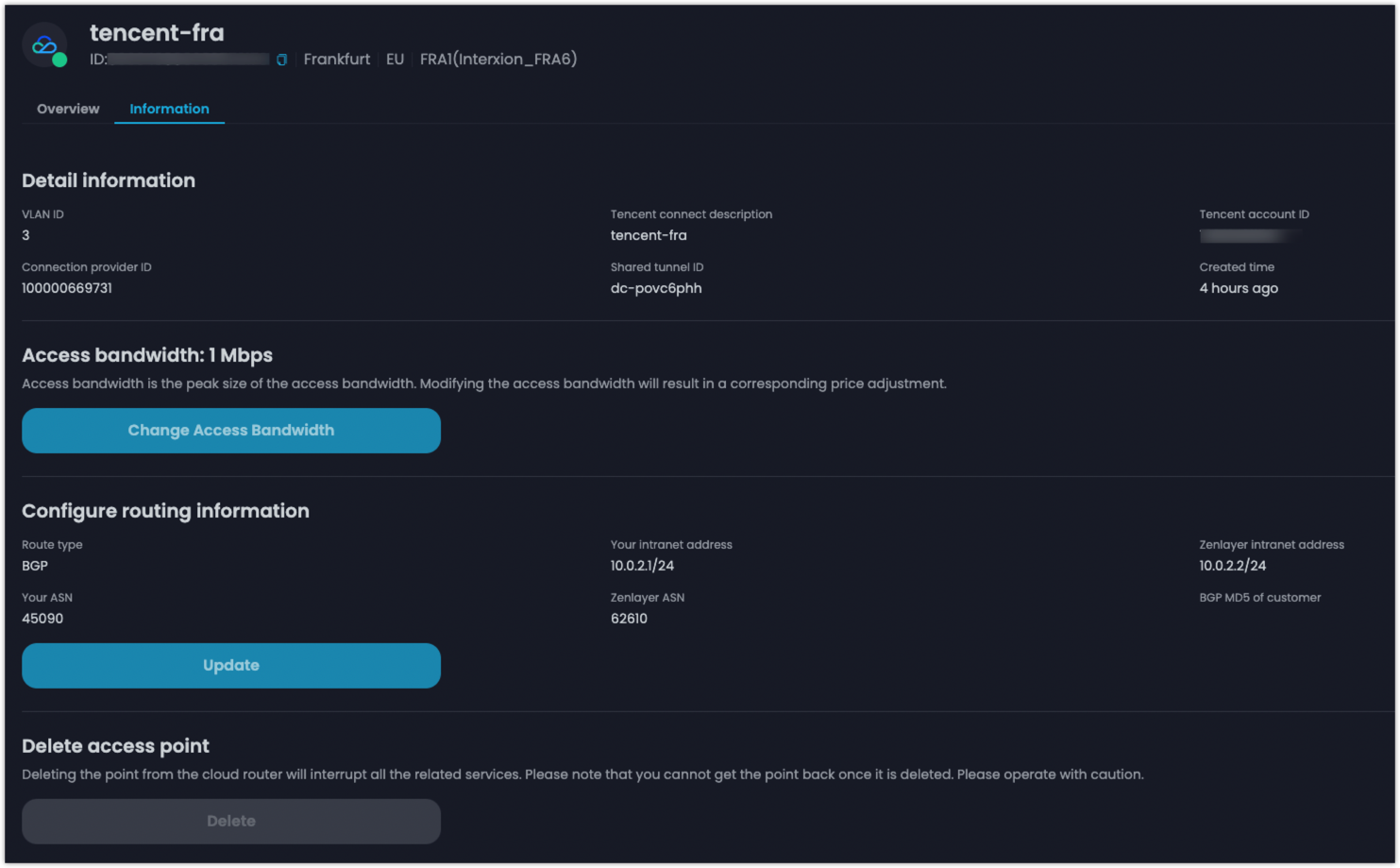Click the copy ID icon next to the ID
This screenshot has height=868, width=1400.
[281, 60]
